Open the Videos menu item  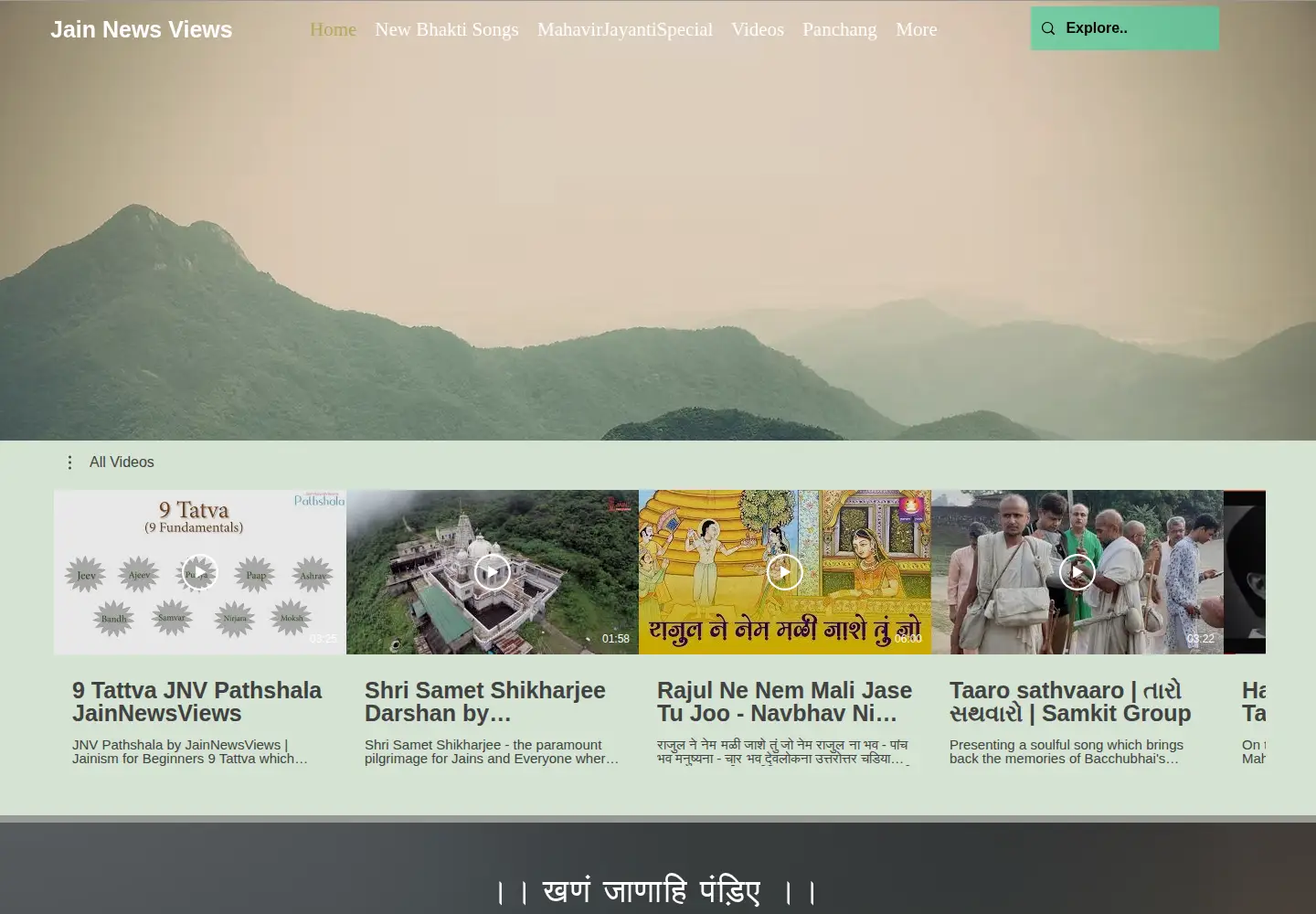(x=758, y=29)
